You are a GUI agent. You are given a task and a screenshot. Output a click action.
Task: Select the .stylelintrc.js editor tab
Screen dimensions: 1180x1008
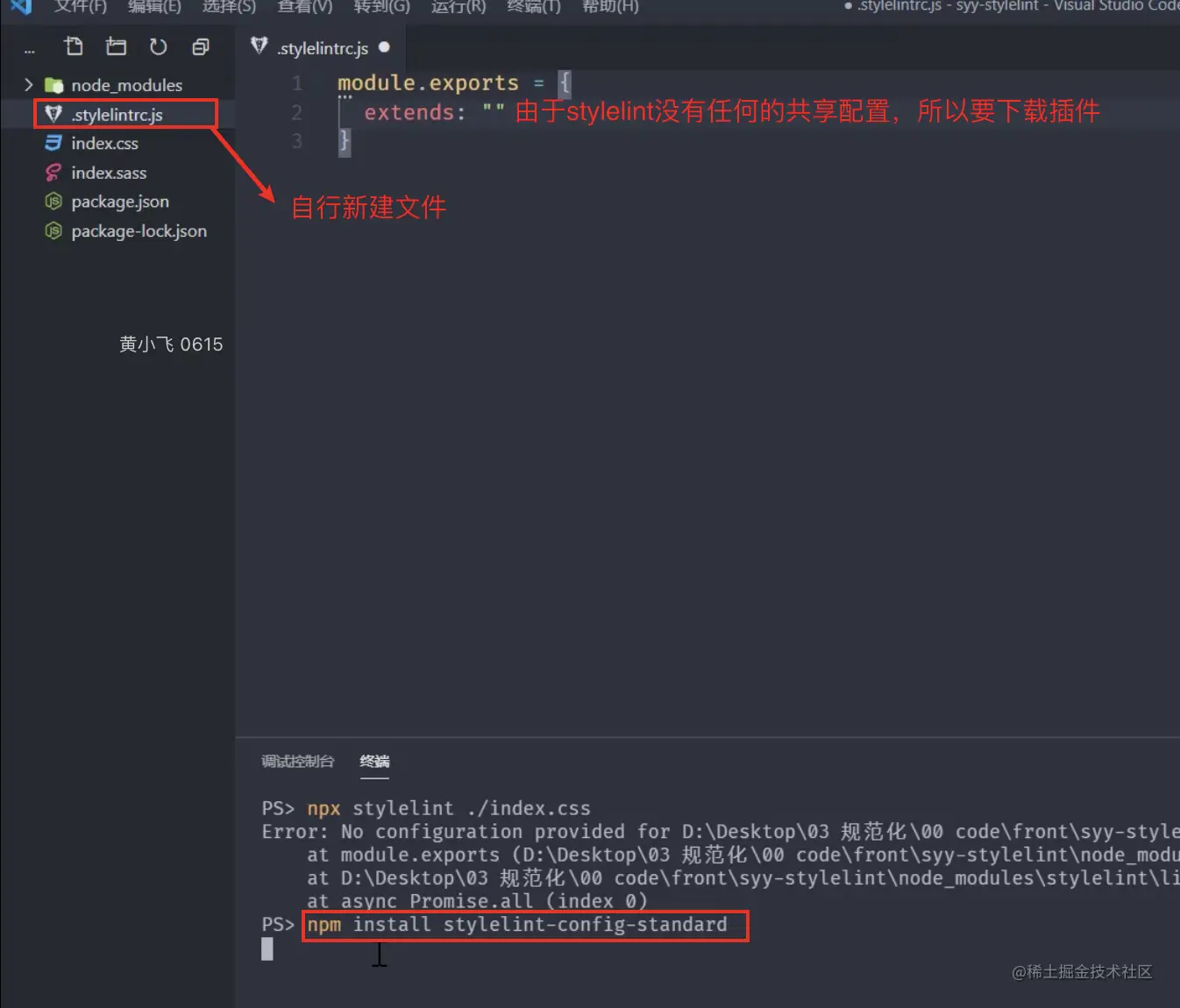[320, 47]
